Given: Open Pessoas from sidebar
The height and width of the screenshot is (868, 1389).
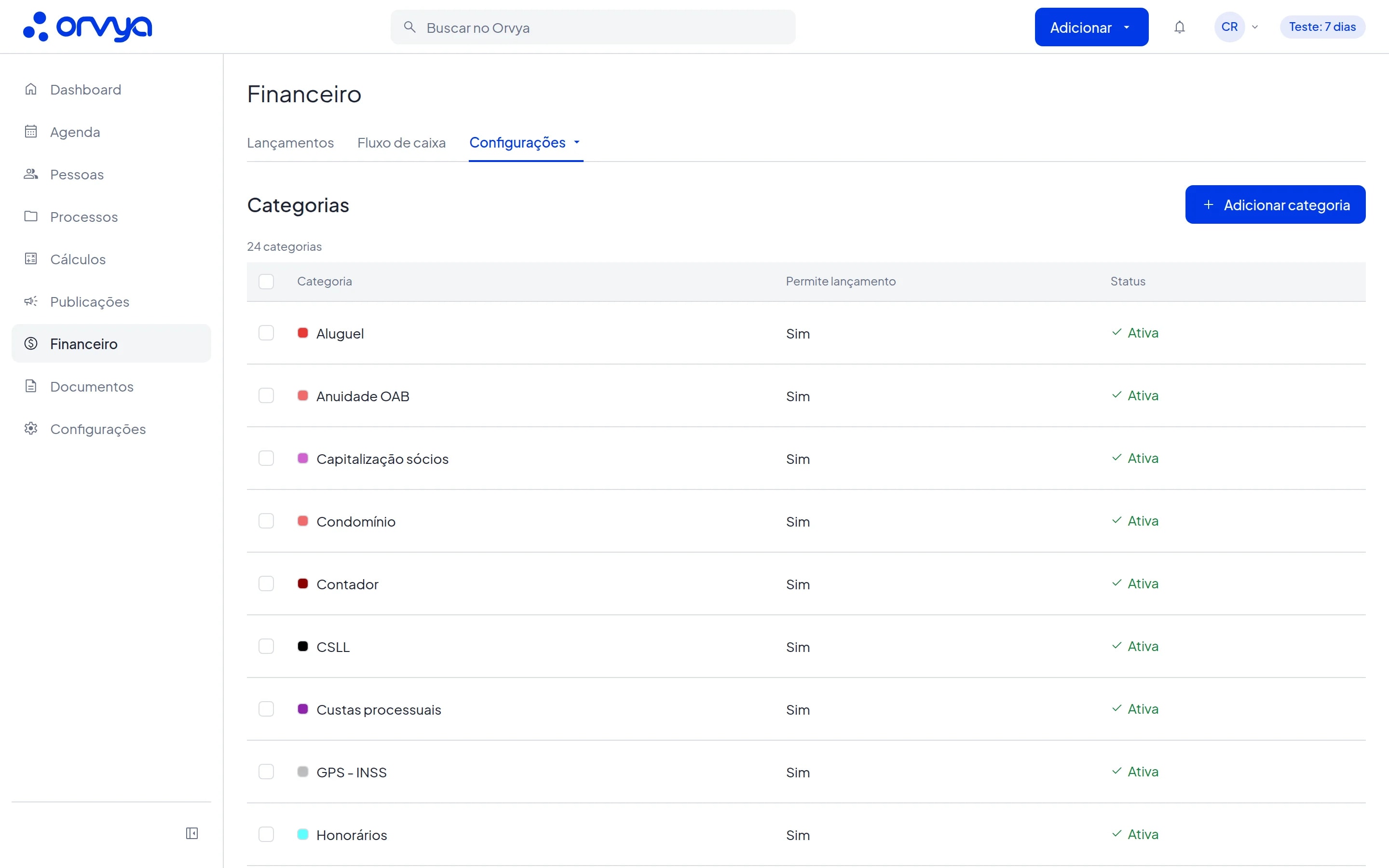Looking at the screenshot, I should point(111,174).
